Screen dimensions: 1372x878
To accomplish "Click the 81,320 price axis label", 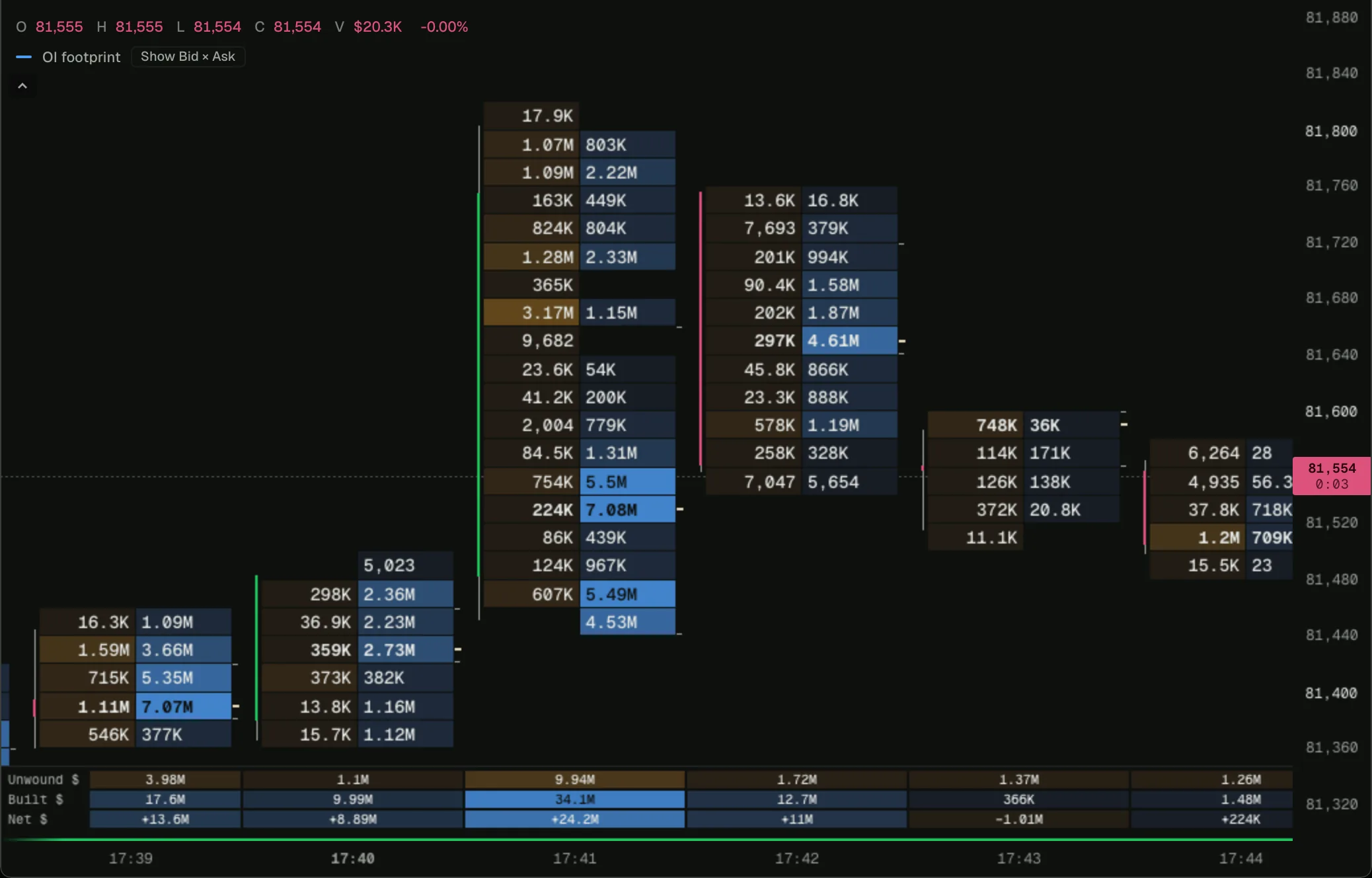I will click(x=1331, y=804).
